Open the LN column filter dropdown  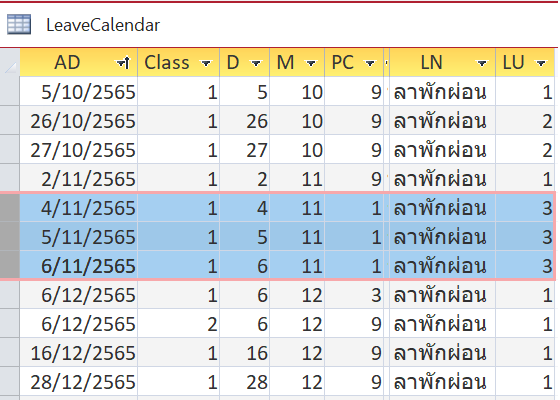(x=482, y=64)
